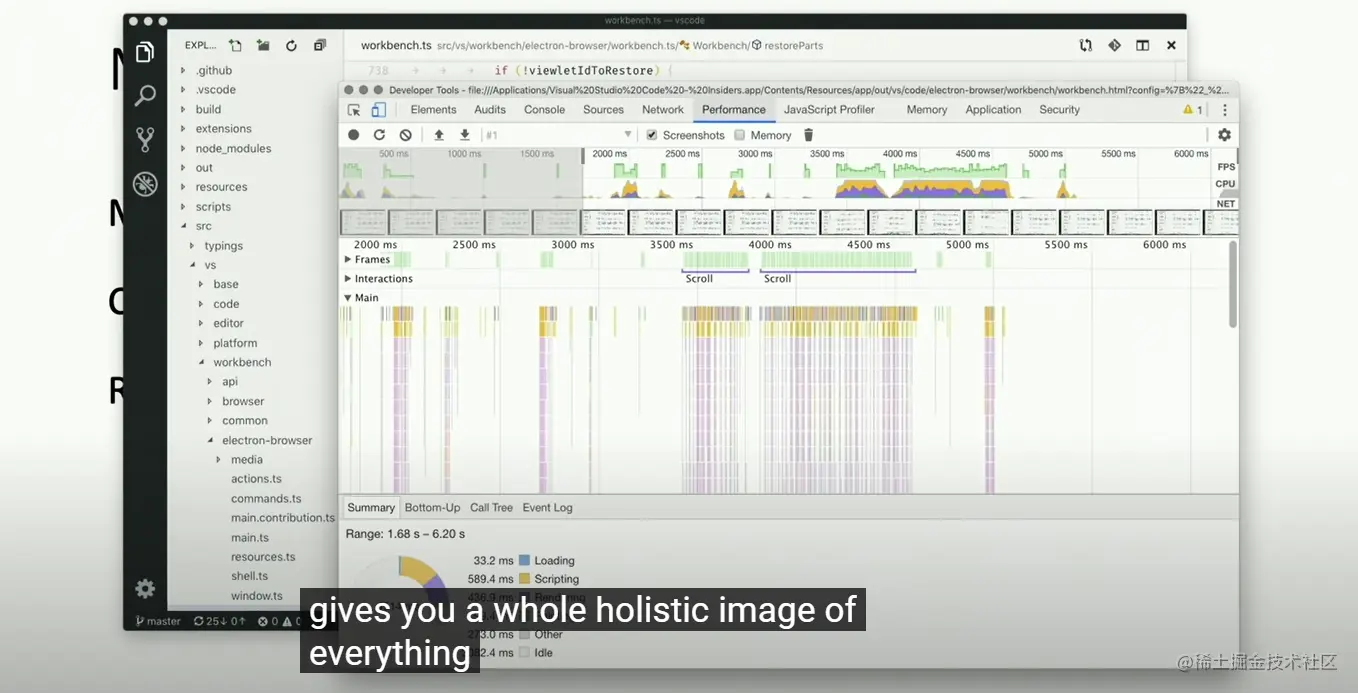This screenshot has height=693, width=1358.
Task: Click the master branch in status bar
Action: pos(158,621)
